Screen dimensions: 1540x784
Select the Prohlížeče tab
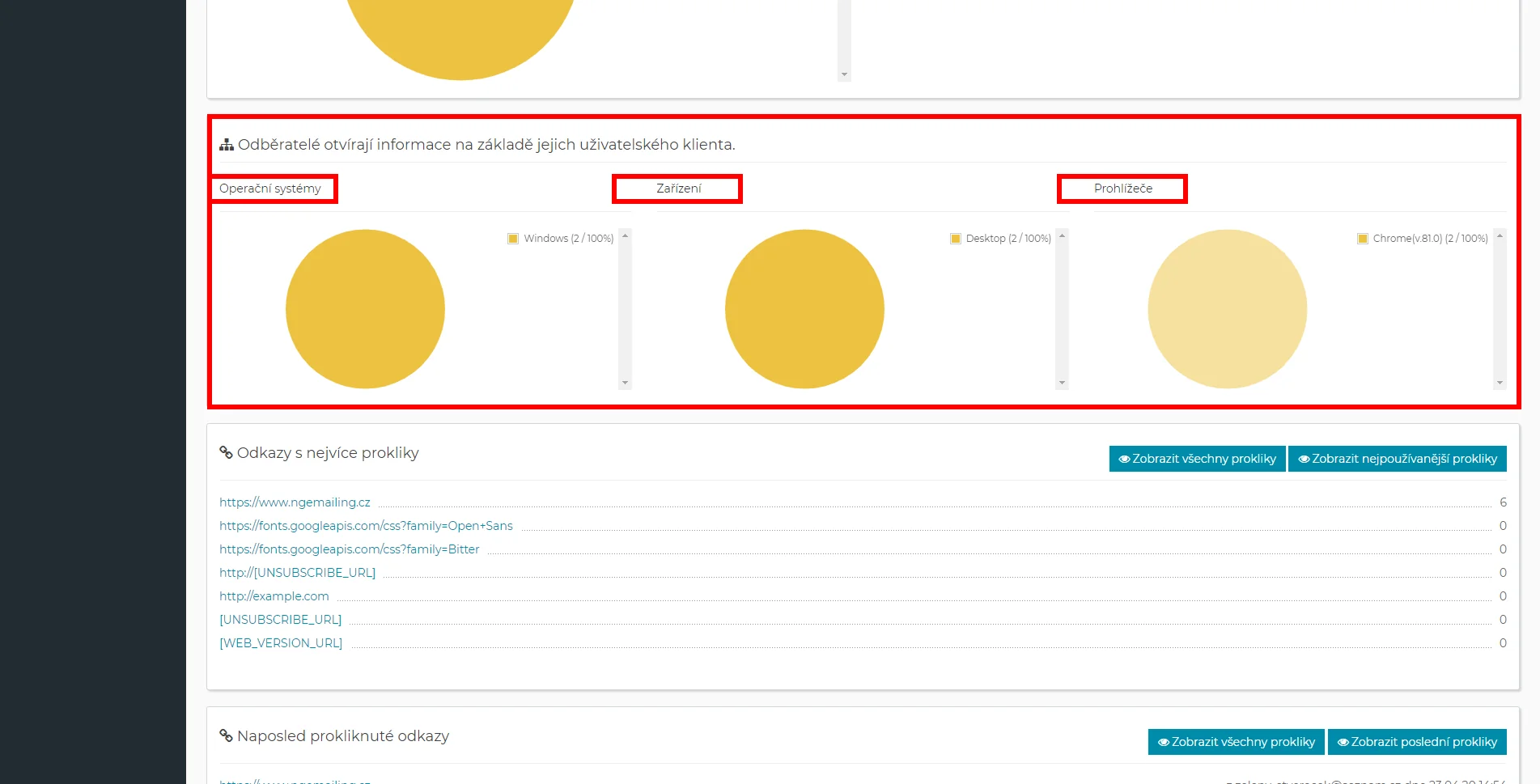(1122, 189)
